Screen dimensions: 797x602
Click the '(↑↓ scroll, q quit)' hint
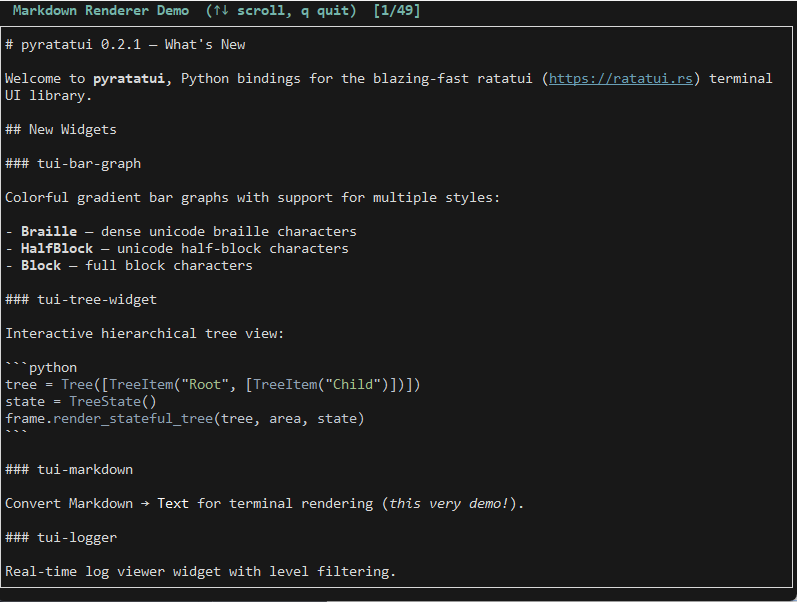tap(281, 11)
